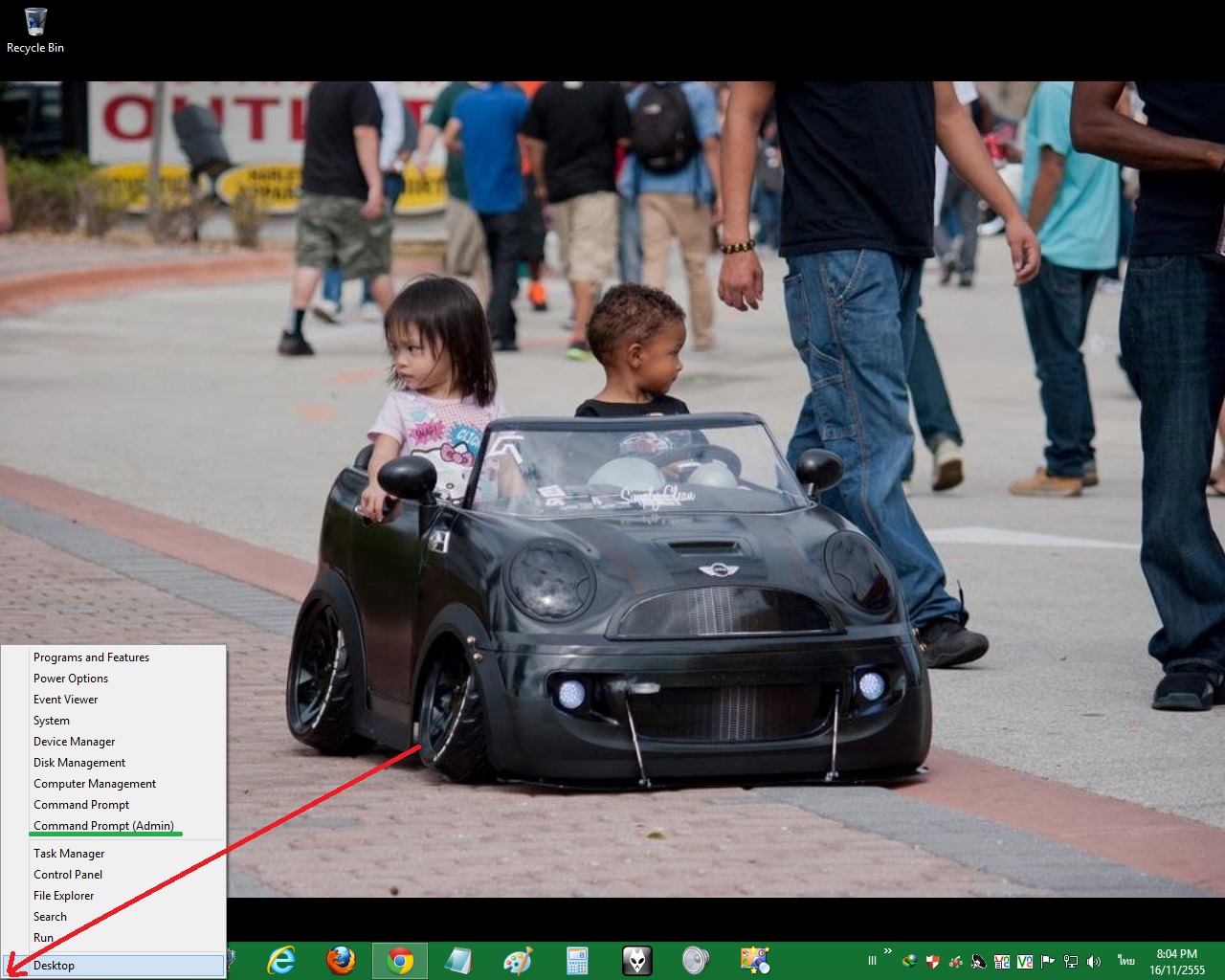Open Calculator from the taskbar

pos(577,960)
